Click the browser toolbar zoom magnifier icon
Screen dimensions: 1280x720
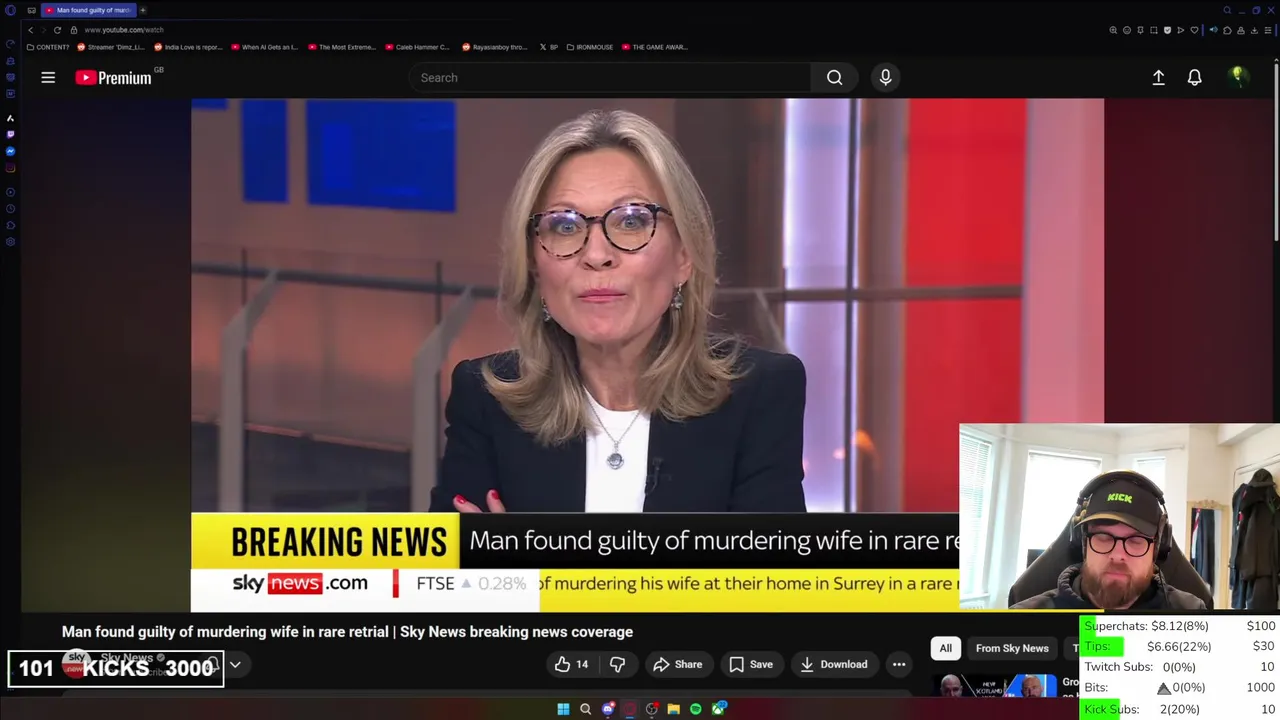pyautogui.click(x=1113, y=30)
